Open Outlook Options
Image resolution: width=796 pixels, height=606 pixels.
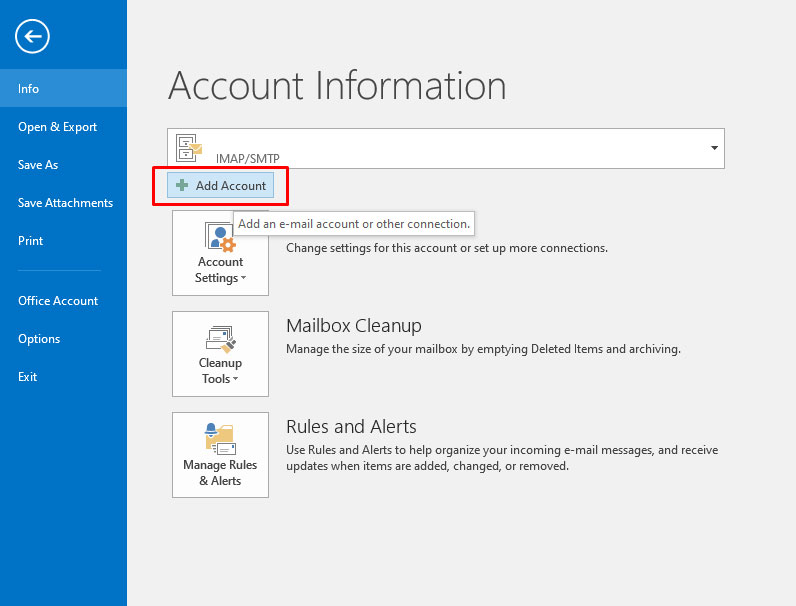click(x=63, y=339)
